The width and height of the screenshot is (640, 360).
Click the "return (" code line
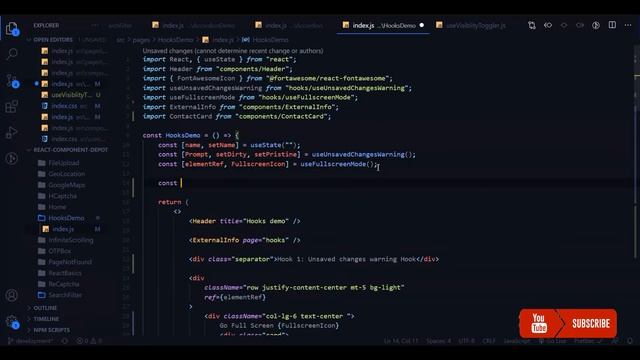(173, 202)
